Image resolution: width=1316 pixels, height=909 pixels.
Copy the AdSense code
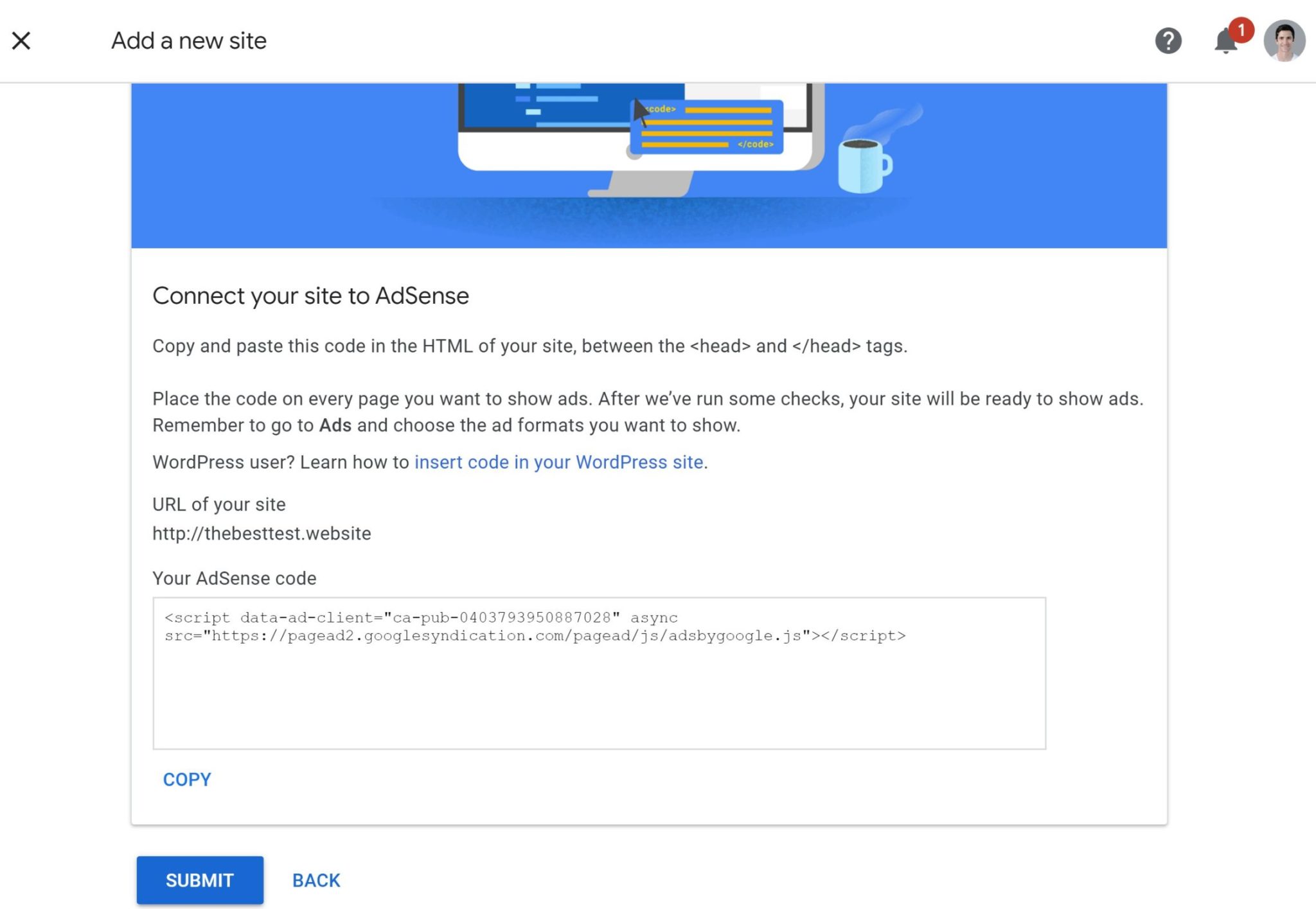(186, 779)
